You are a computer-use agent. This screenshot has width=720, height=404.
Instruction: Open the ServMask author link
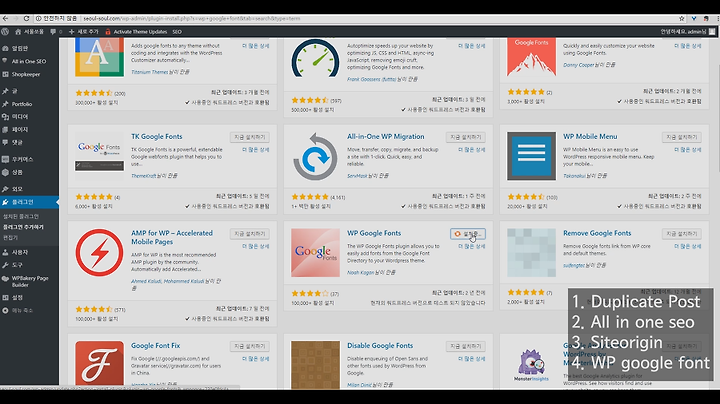(x=357, y=175)
